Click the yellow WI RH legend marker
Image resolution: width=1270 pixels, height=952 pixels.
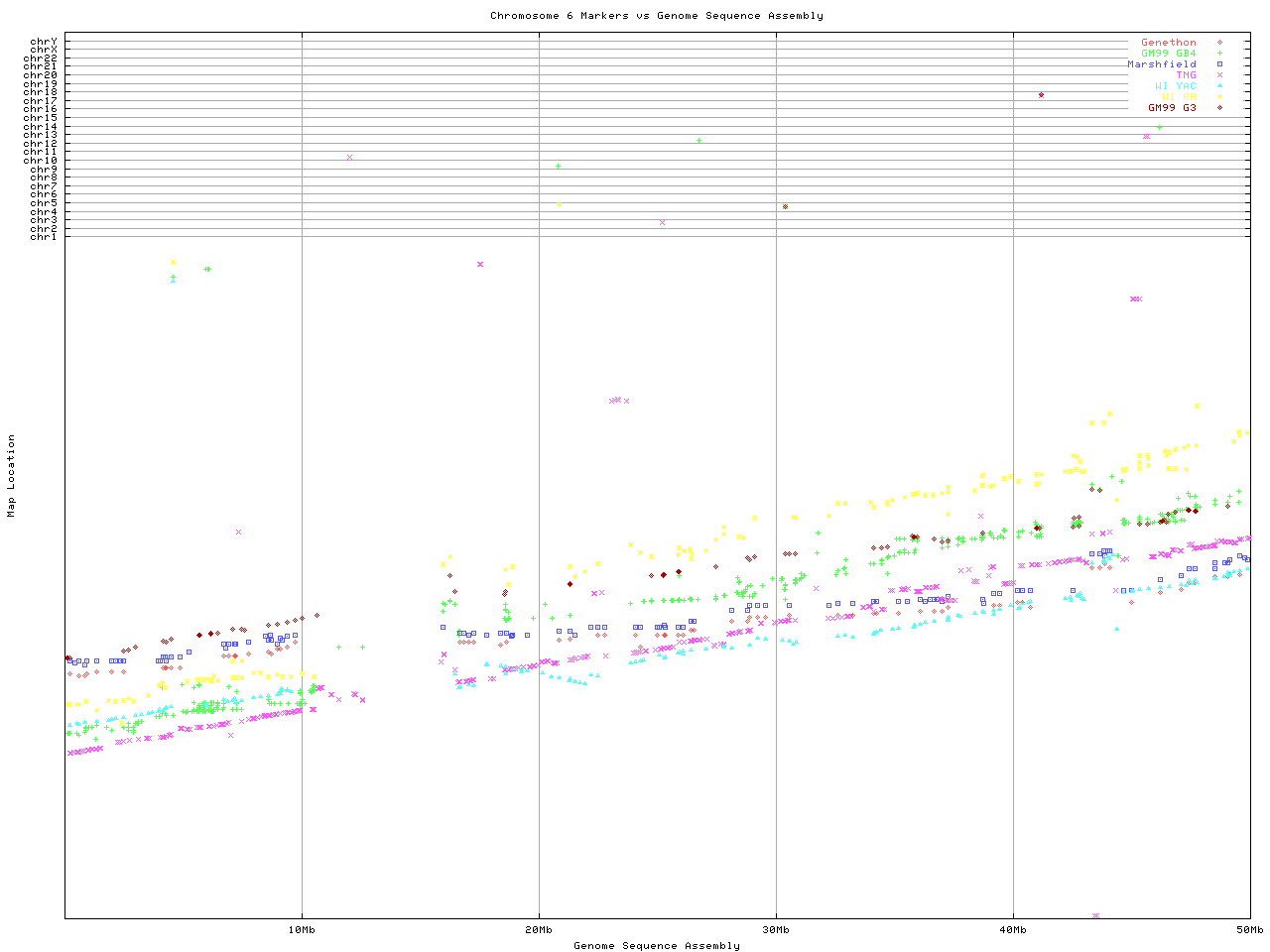1219,97
